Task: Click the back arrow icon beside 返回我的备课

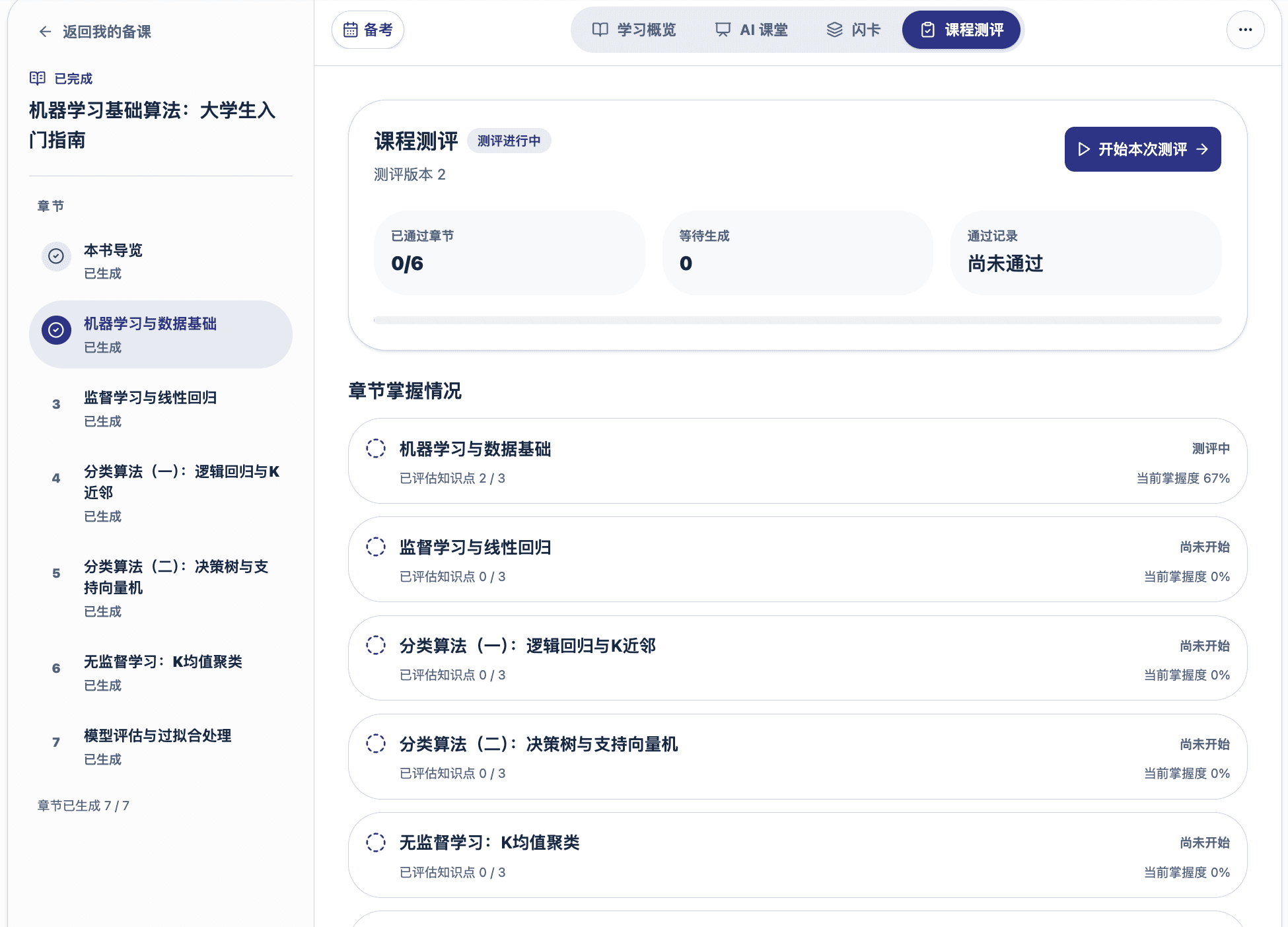Action: [x=45, y=32]
